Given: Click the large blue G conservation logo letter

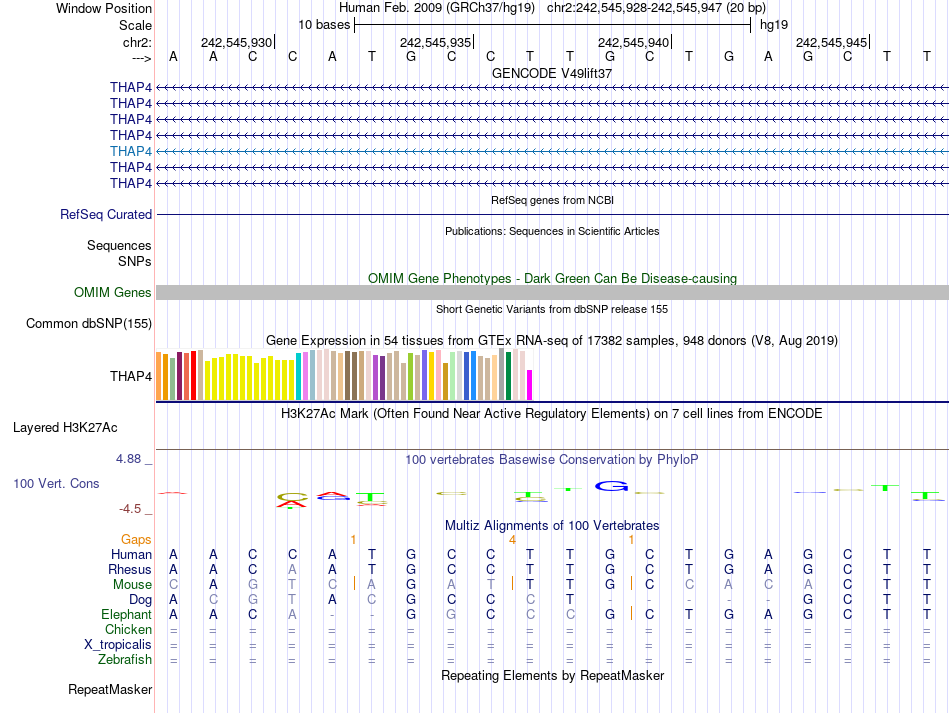Looking at the screenshot, I should (610, 487).
